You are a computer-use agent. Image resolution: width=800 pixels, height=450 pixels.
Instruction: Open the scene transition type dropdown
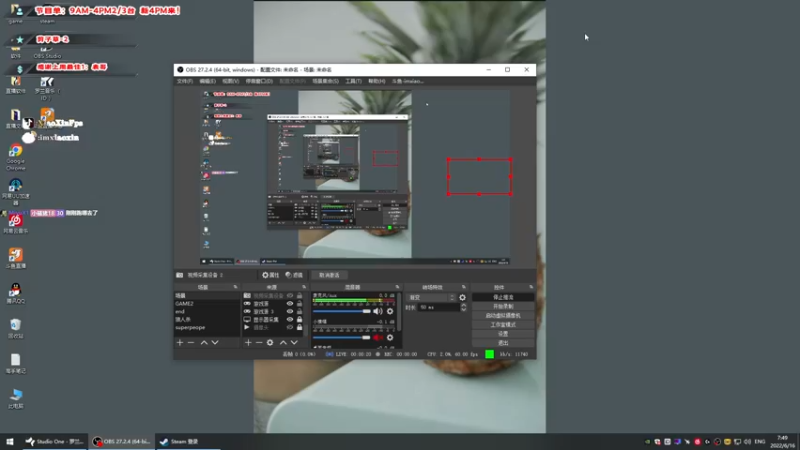pos(431,297)
